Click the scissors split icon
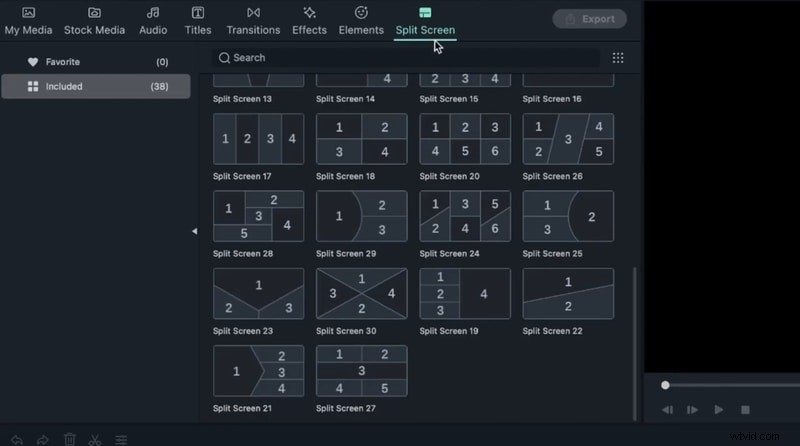The width and height of the screenshot is (800, 446). (x=95, y=439)
